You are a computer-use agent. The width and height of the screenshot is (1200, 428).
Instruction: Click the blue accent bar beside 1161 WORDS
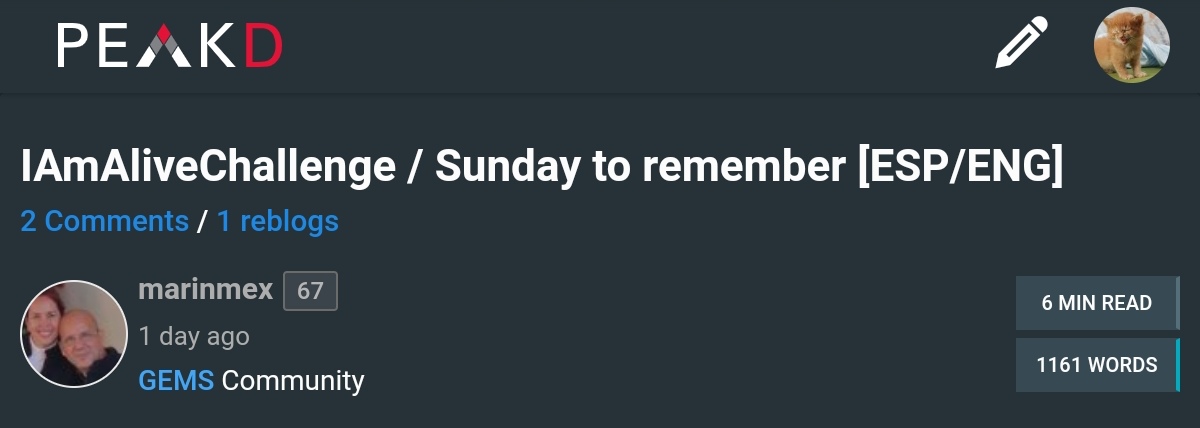(x=1178, y=365)
